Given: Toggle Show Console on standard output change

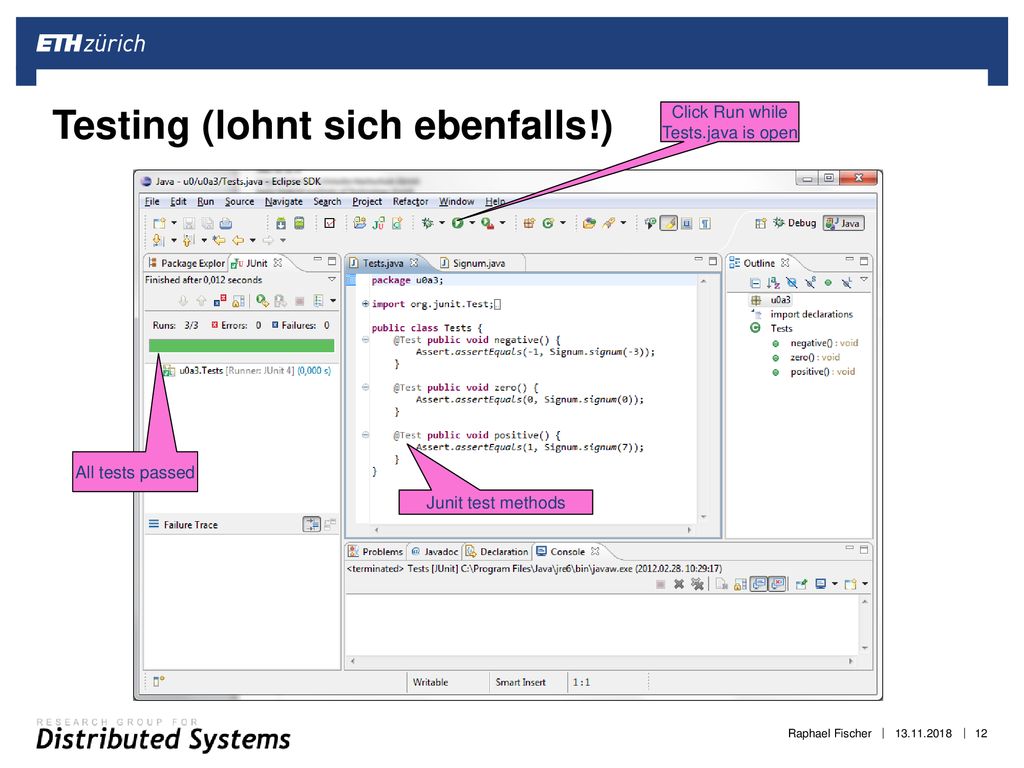Looking at the screenshot, I should 758,584.
